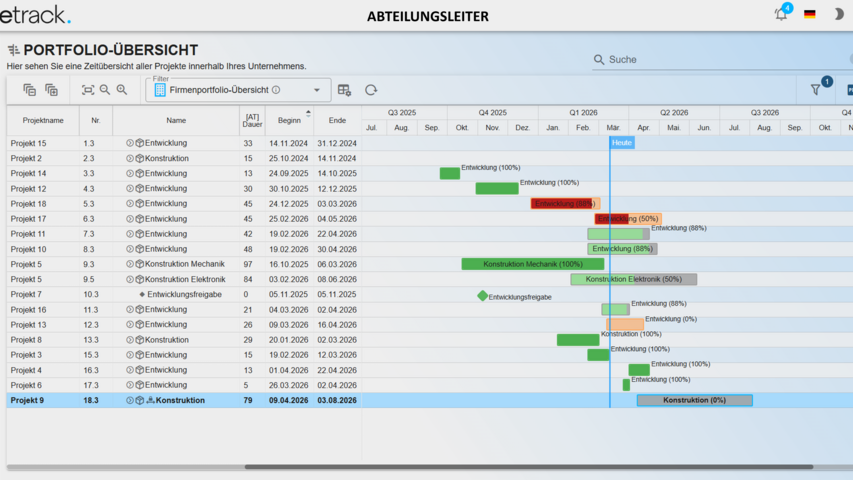Refresh the portfolio overview

click(x=371, y=90)
